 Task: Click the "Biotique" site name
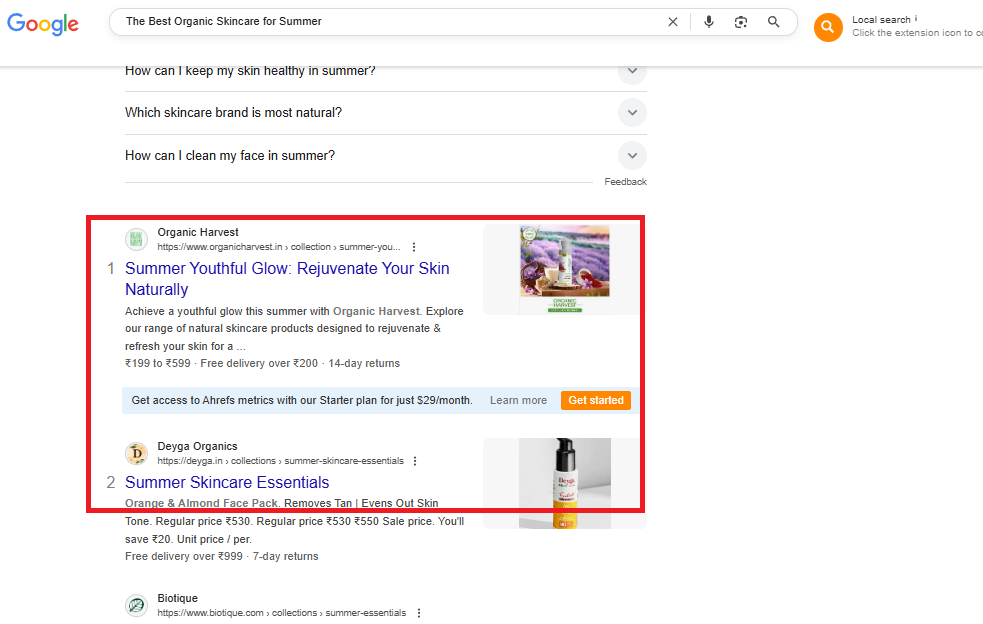pos(177,598)
